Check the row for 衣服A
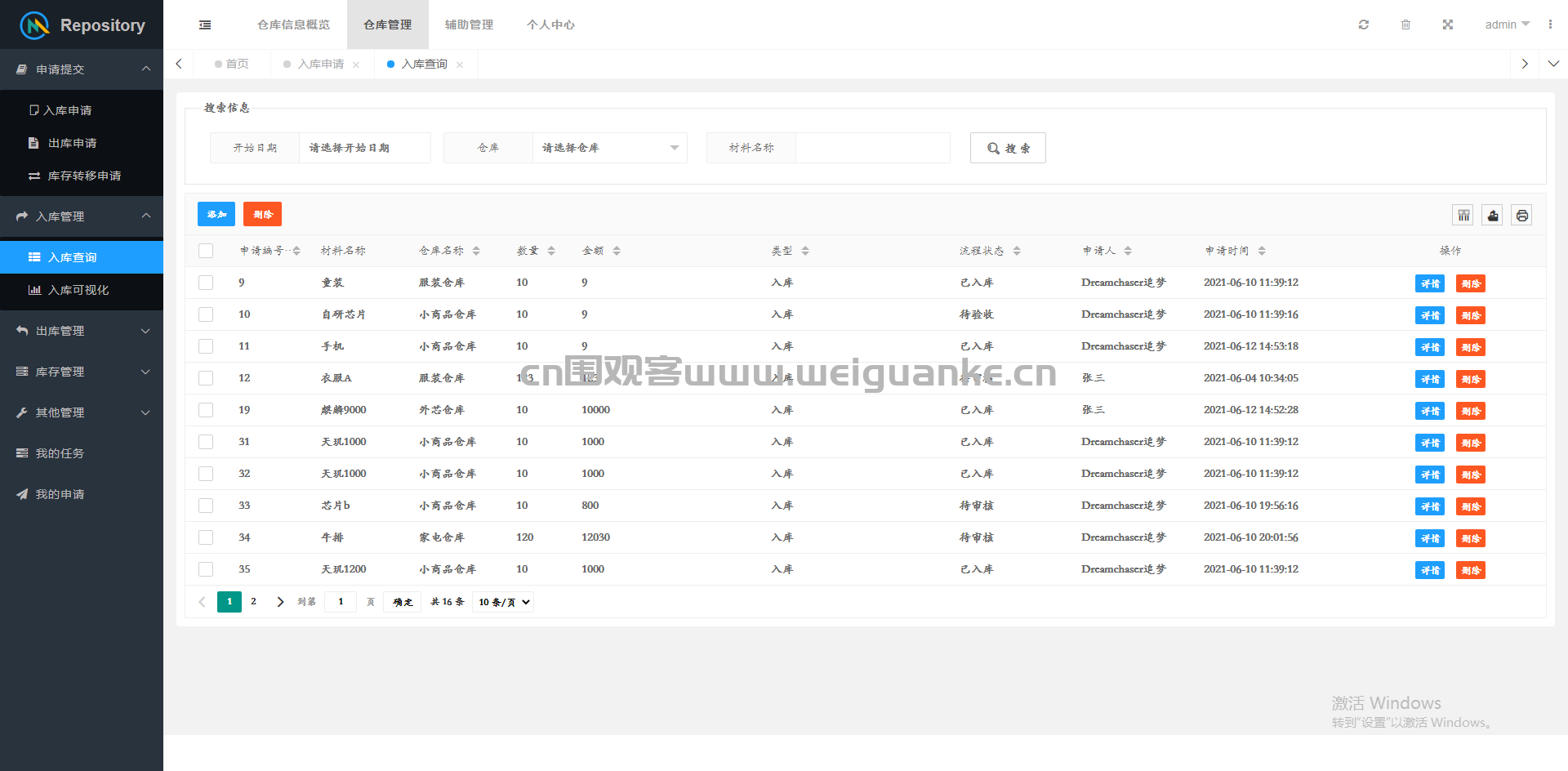Viewport: 1568px width, 771px height. (206, 378)
